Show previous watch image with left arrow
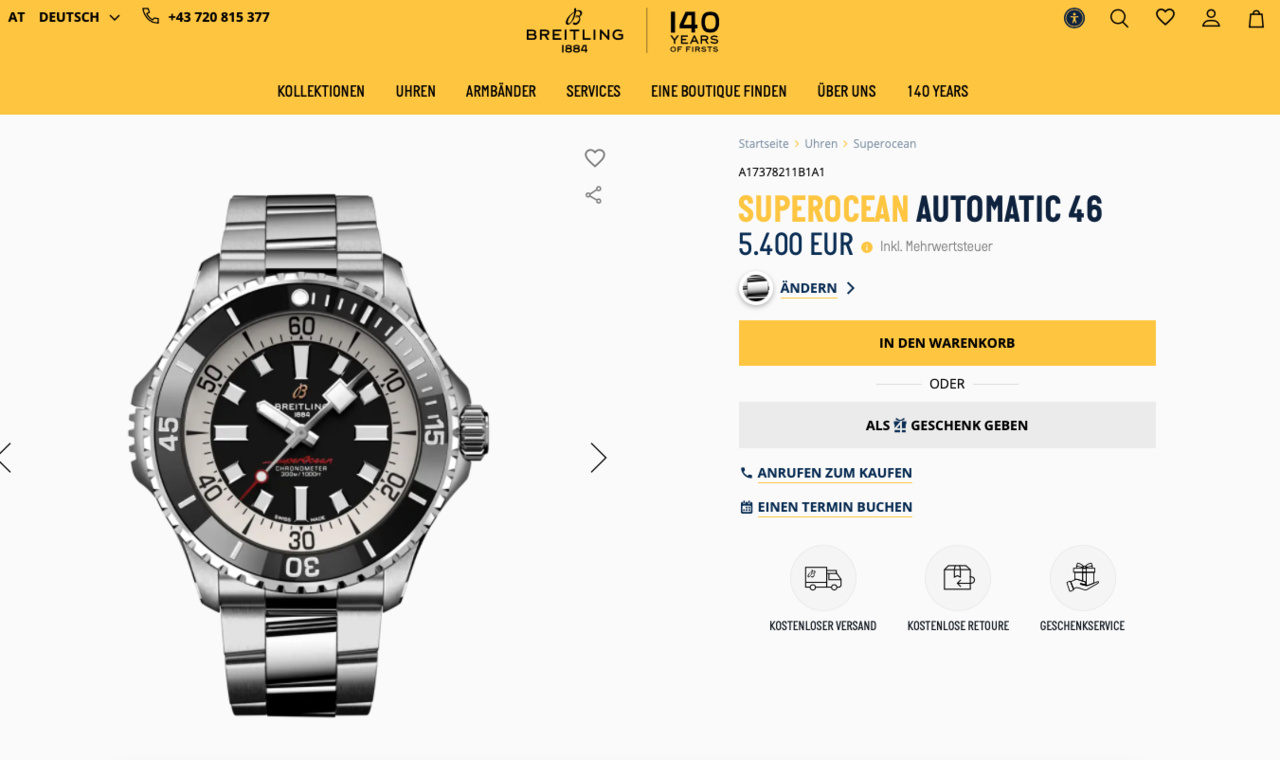The width and height of the screenshot is (1280, 760). click(5, 458)
